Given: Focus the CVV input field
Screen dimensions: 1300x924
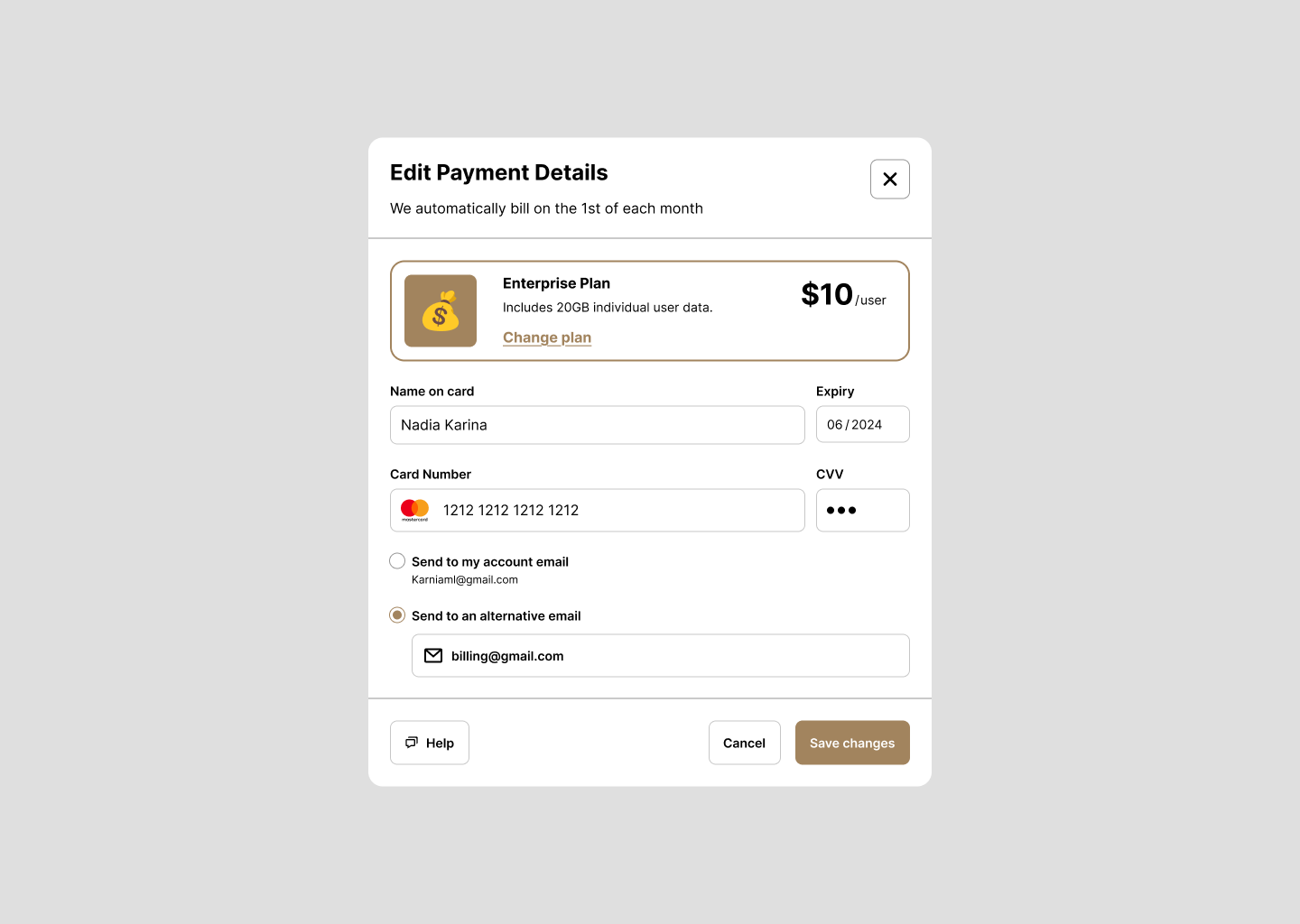Looking at the screenshot, I should (862, 511).
